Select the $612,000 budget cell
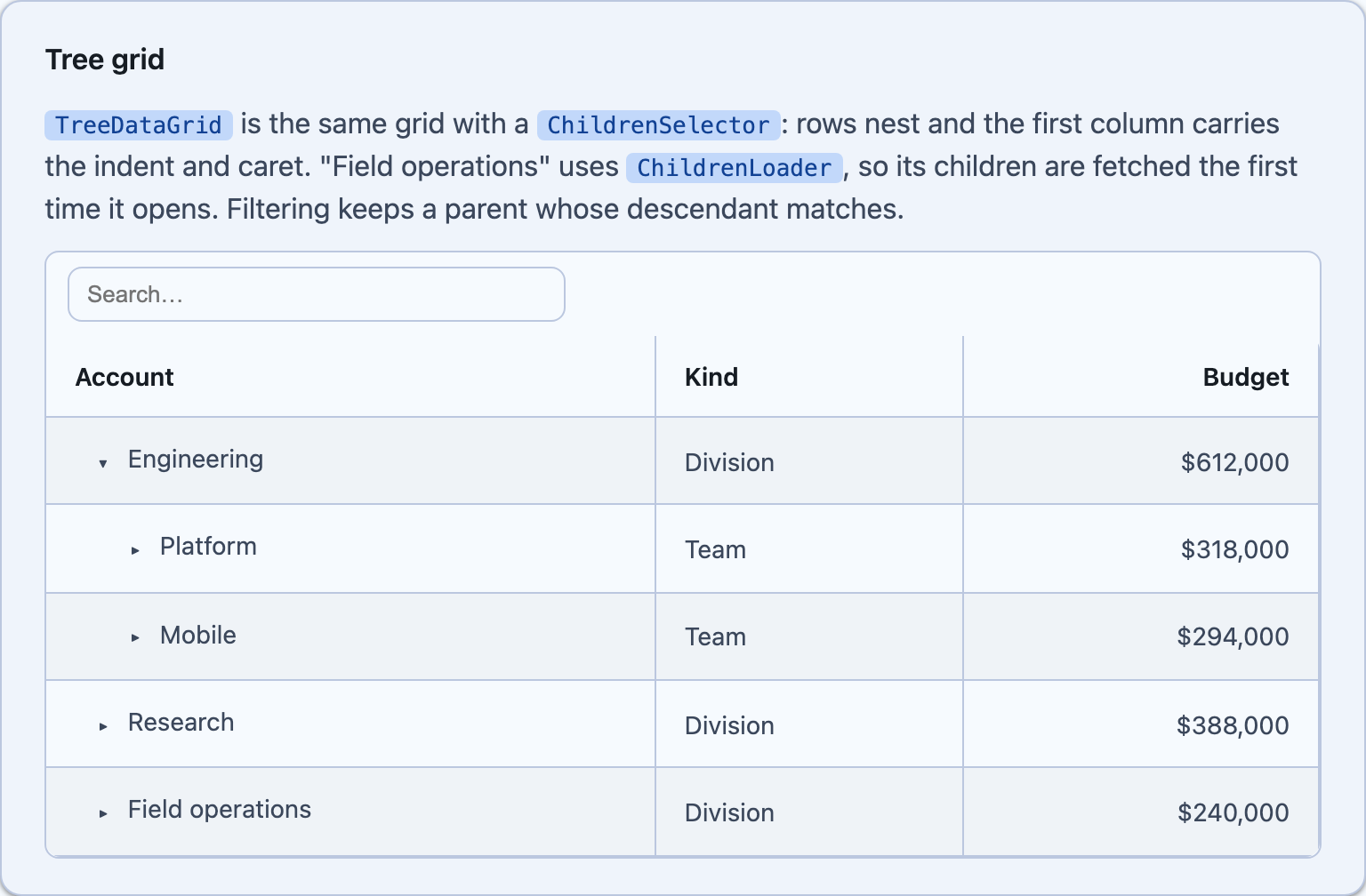The height and width of the screenshot is (896, 1366). 1141,461
